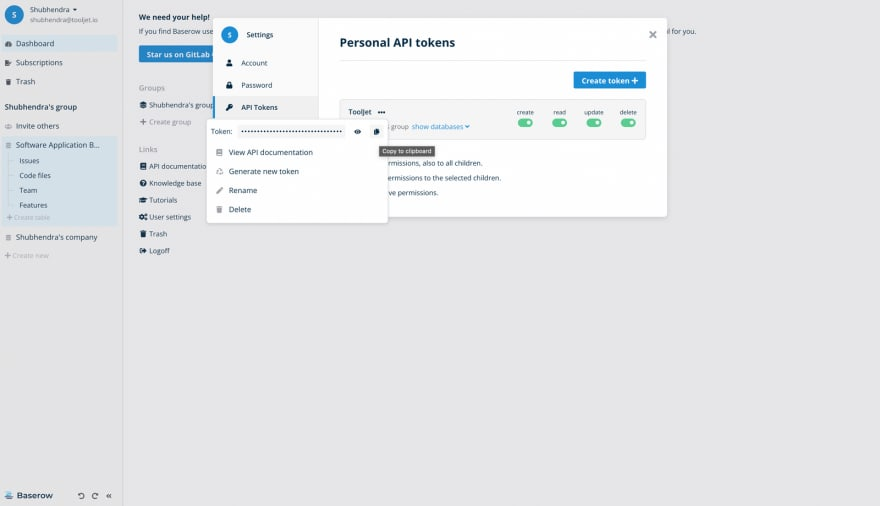Open the Team table

click(28, 191)
